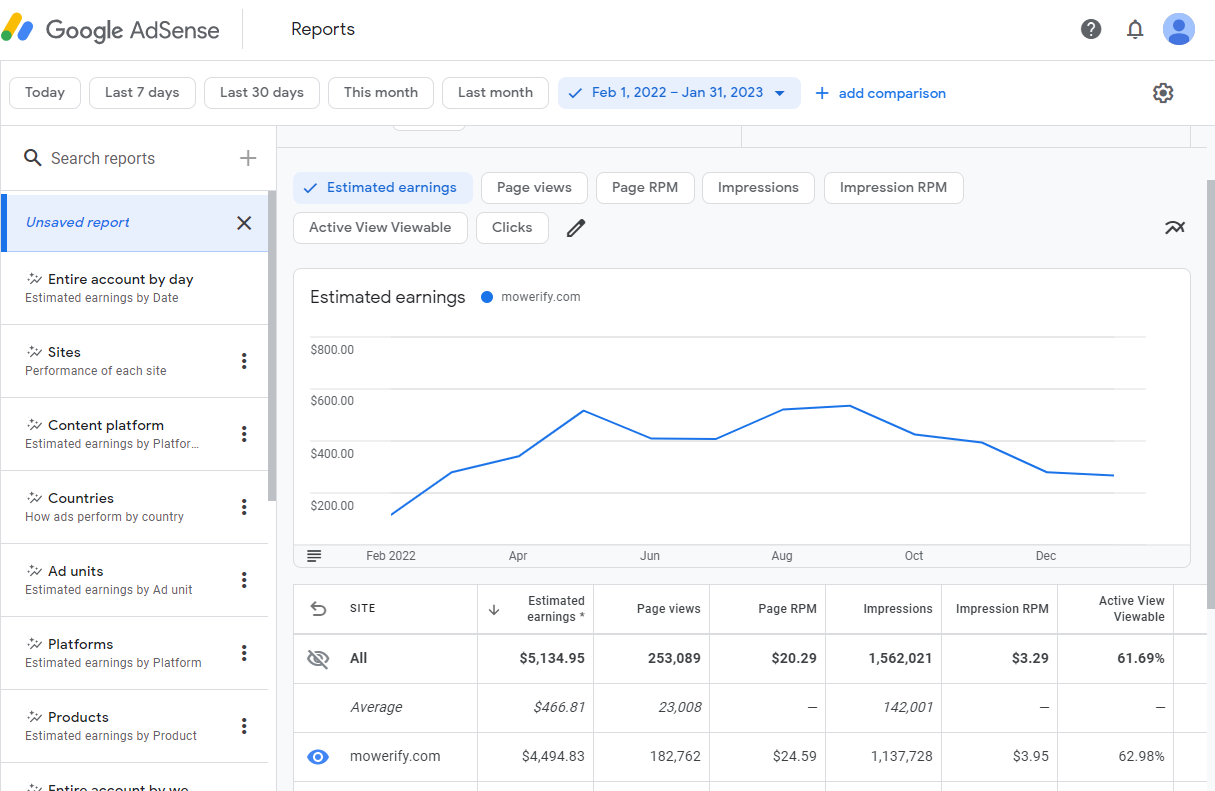
Task: Click the add comparison link
Action: pos(880,93)
